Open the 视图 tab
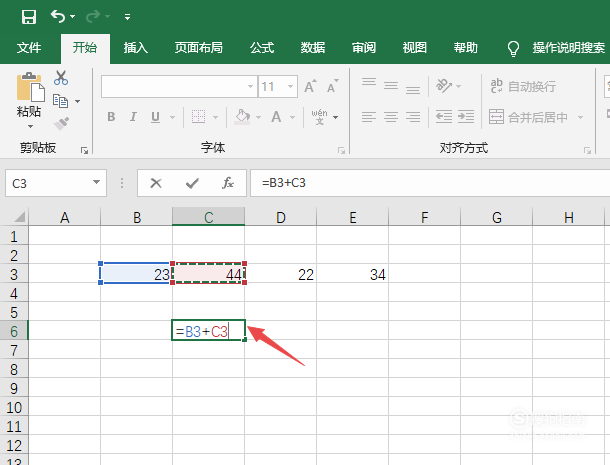610x465 pixels. click(x=415, y=48)
